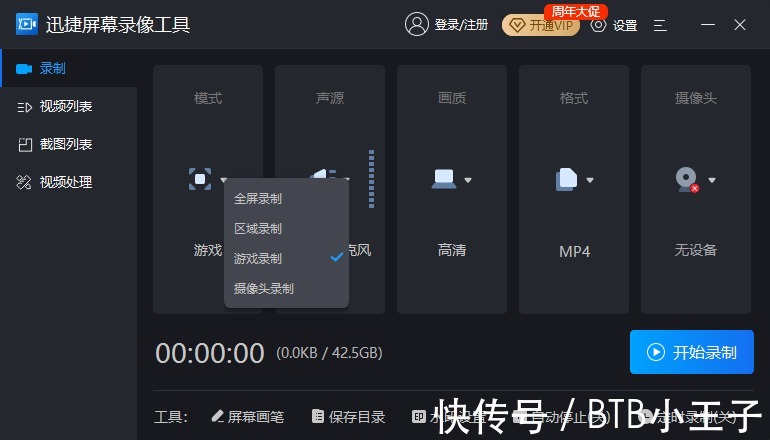Click the user avatar icon
Viewport: 770px width, 440px height.
[416, 24]
